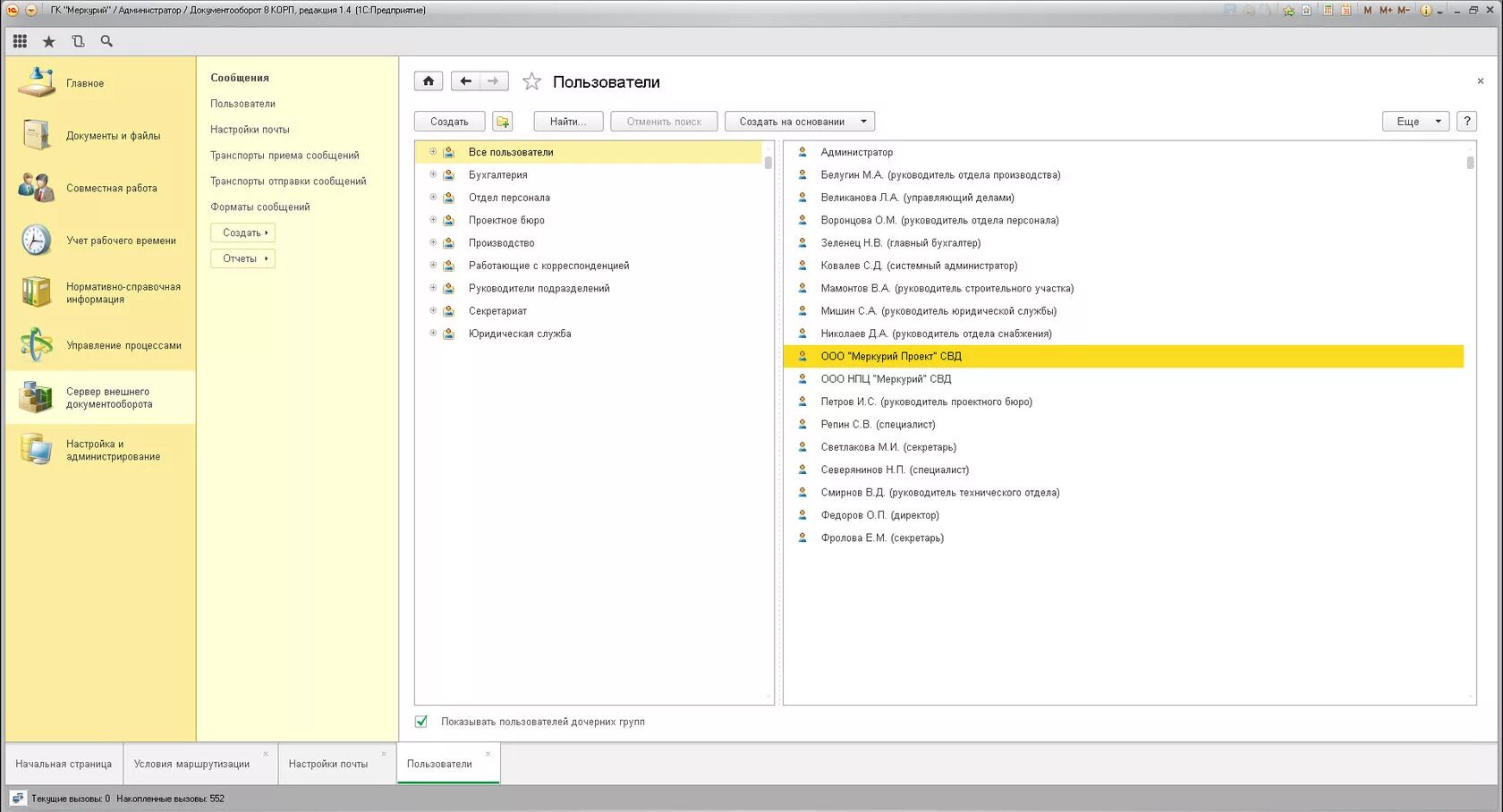Select user Федоров О.П. (директор)

pyautogui.click(x=1124, y=515)
